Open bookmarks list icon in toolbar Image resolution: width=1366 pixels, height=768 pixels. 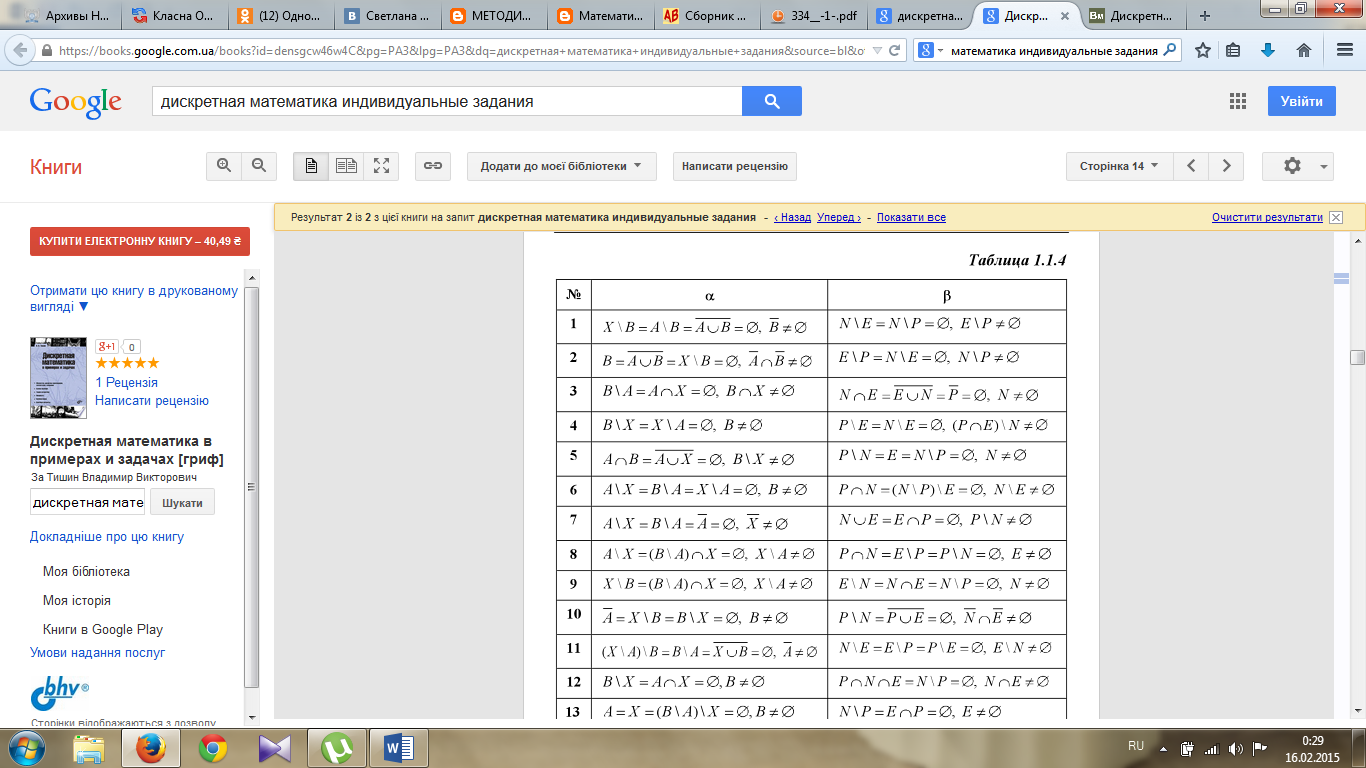[1233, 50]
